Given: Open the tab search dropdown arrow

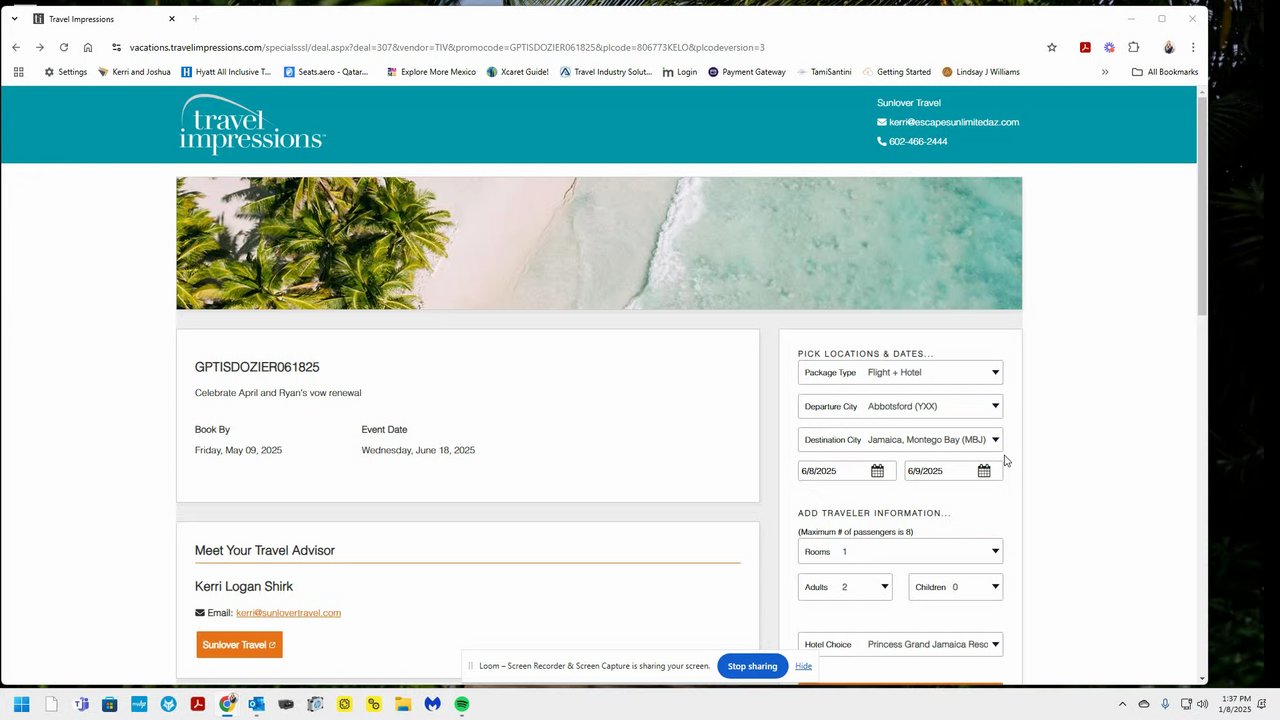Looking at the screenshot, I should point(14,18).
